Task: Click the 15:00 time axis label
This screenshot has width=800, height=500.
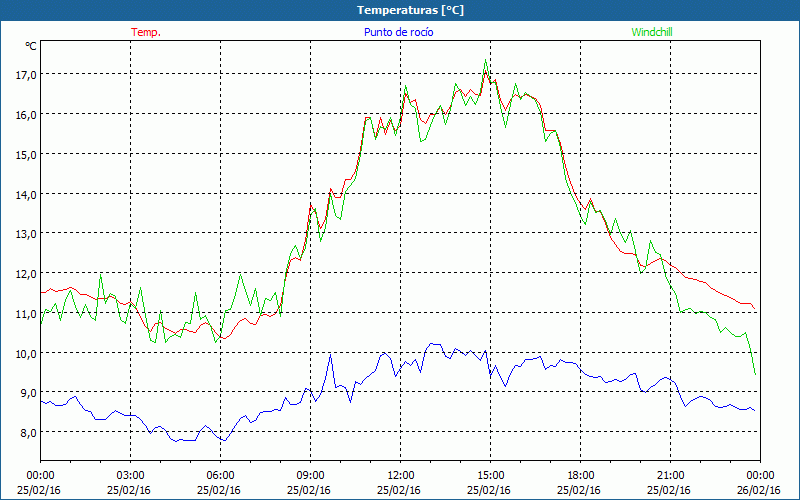Action: click(490, 476)
